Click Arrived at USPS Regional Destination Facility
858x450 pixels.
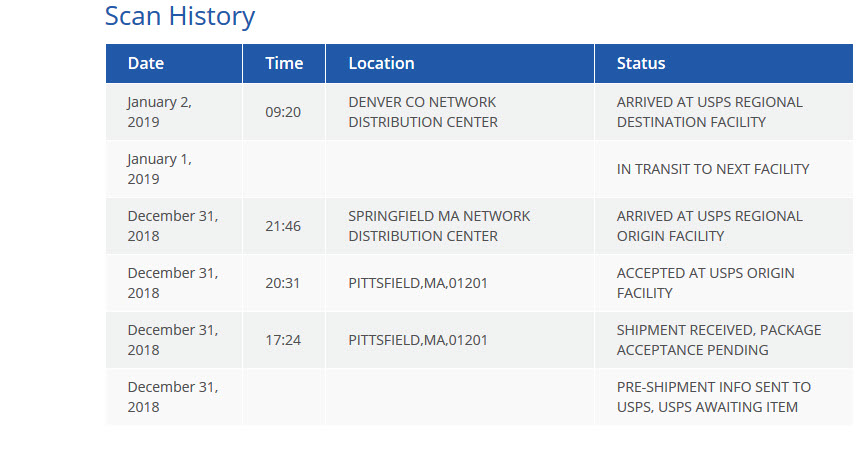709,112
